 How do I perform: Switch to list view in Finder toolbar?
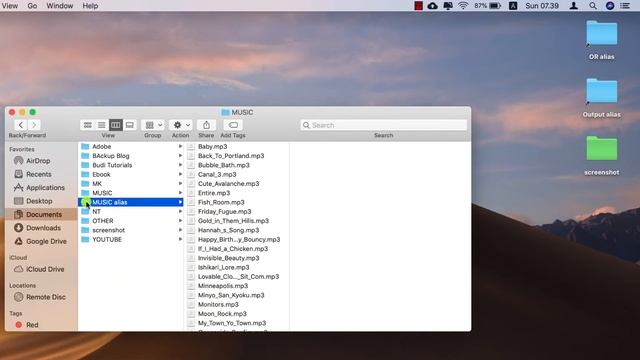click(x=102, y=125)
